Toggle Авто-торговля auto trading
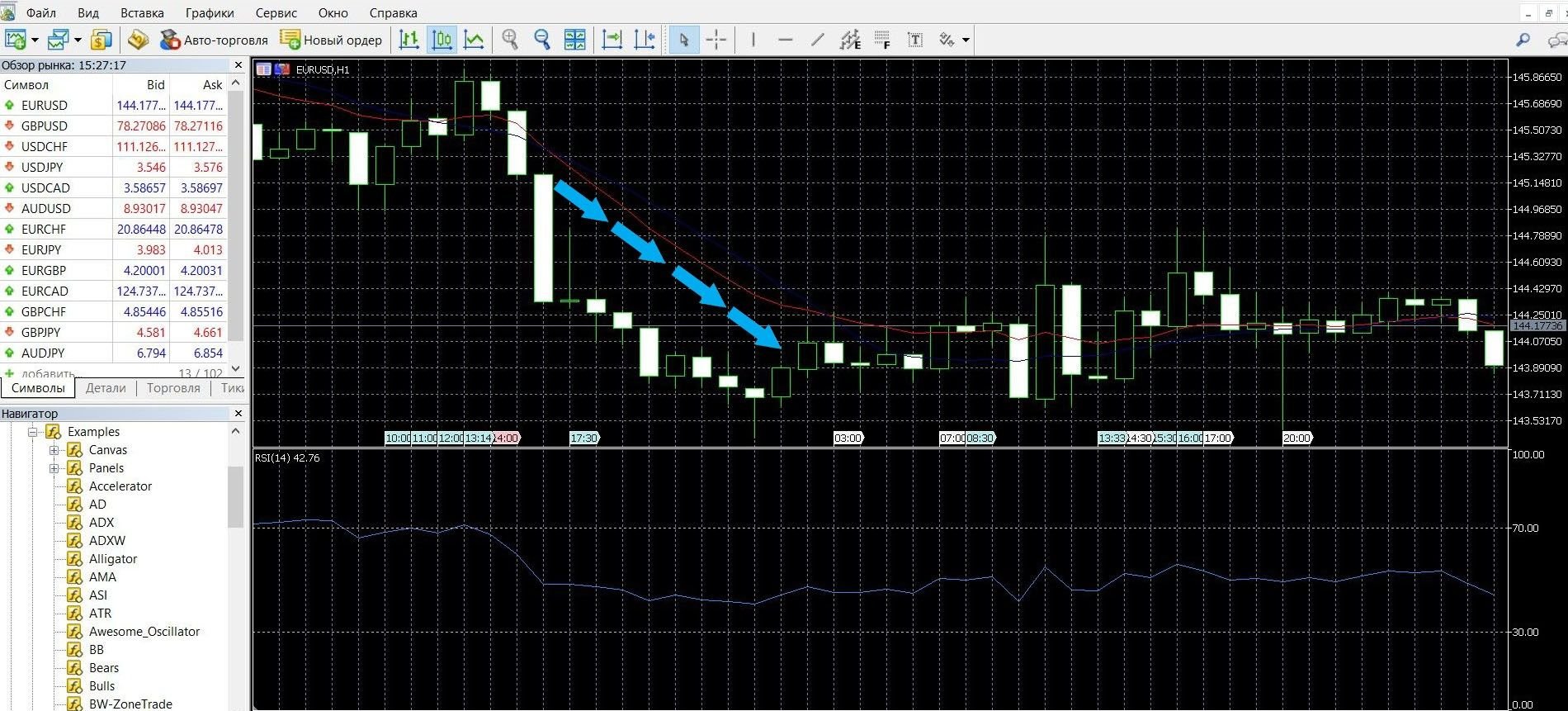This screenshot has height=711, width=1568. click(214, 40)
